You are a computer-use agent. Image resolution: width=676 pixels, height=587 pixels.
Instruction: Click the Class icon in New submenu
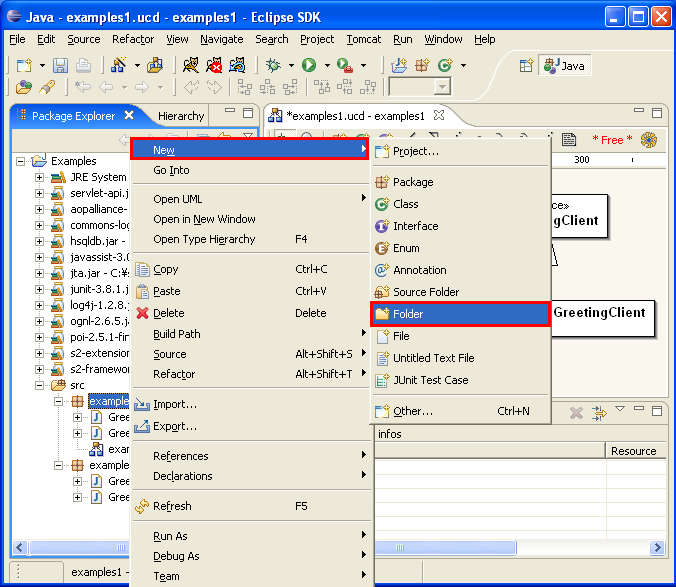(382, 204)
